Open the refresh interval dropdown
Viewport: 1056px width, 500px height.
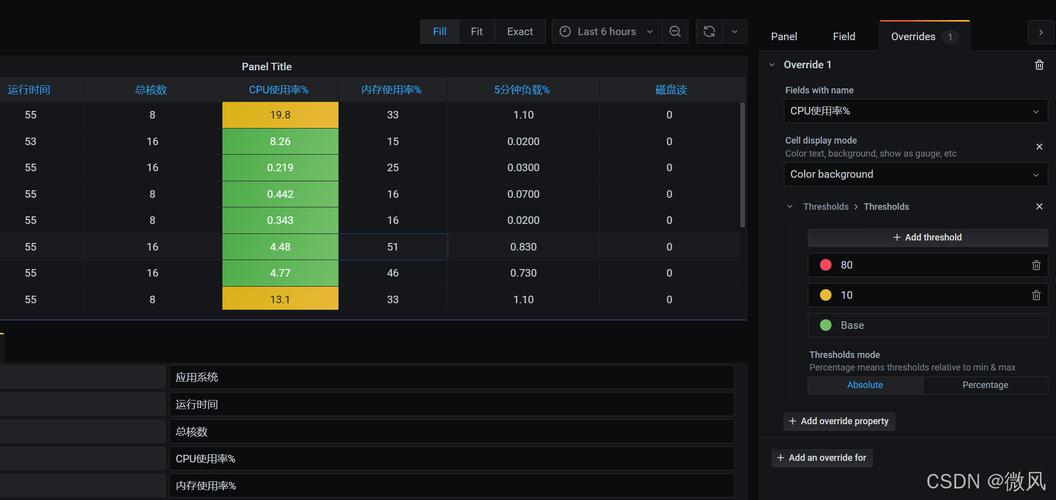[735, 32]
